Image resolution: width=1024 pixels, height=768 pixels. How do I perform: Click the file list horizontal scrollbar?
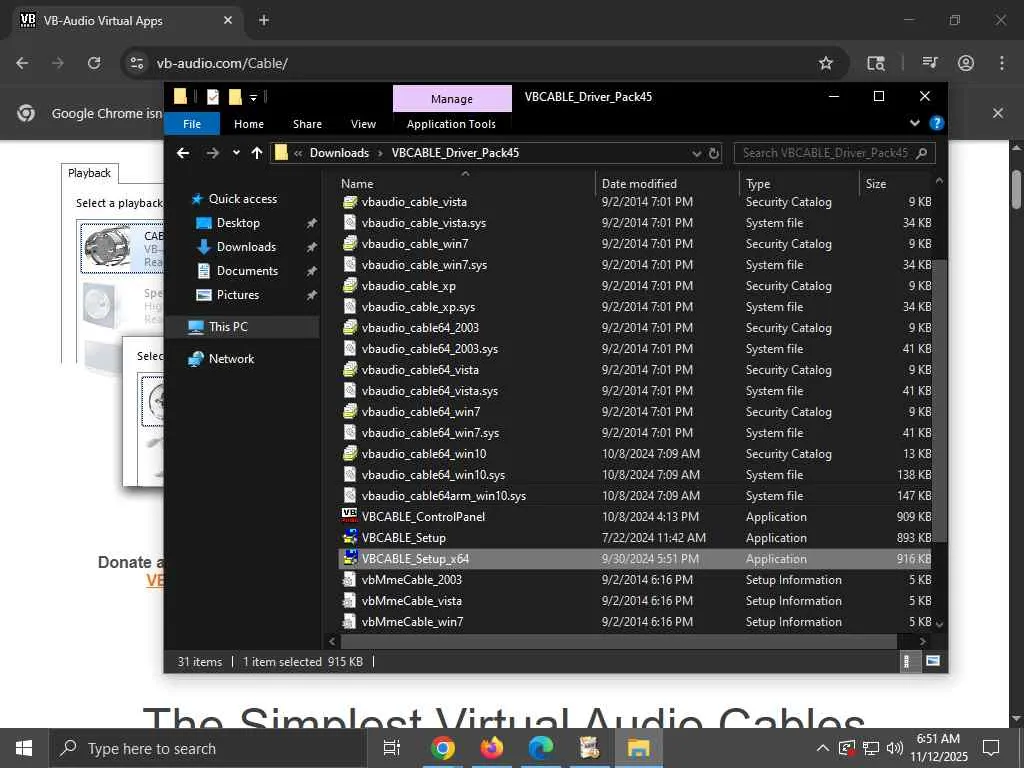point(618,641)
